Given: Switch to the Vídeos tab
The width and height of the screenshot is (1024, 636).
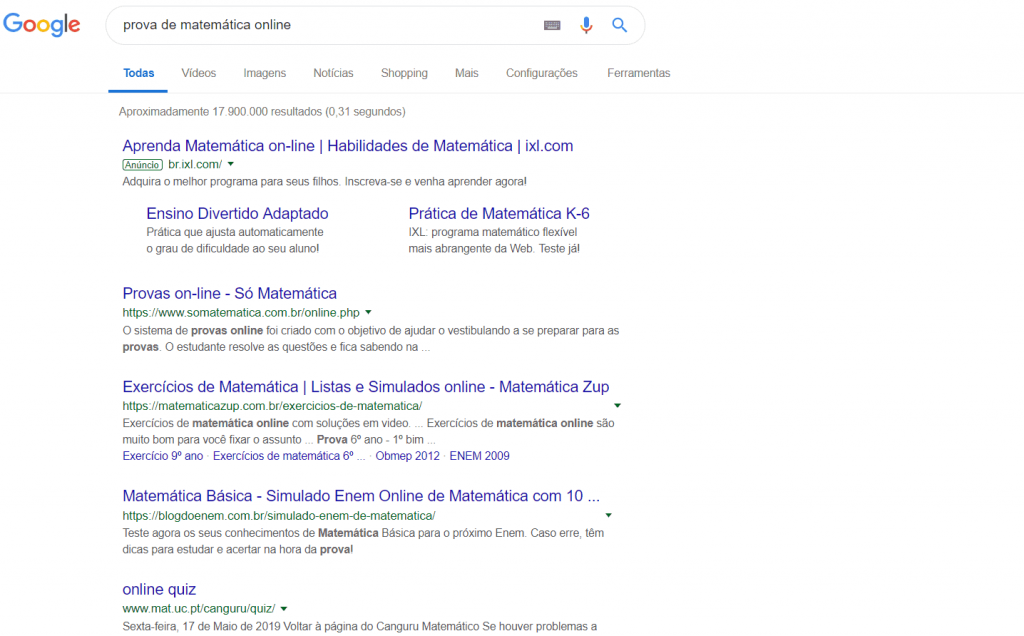Looking at the screenshot, I should (x=199, y=73).
